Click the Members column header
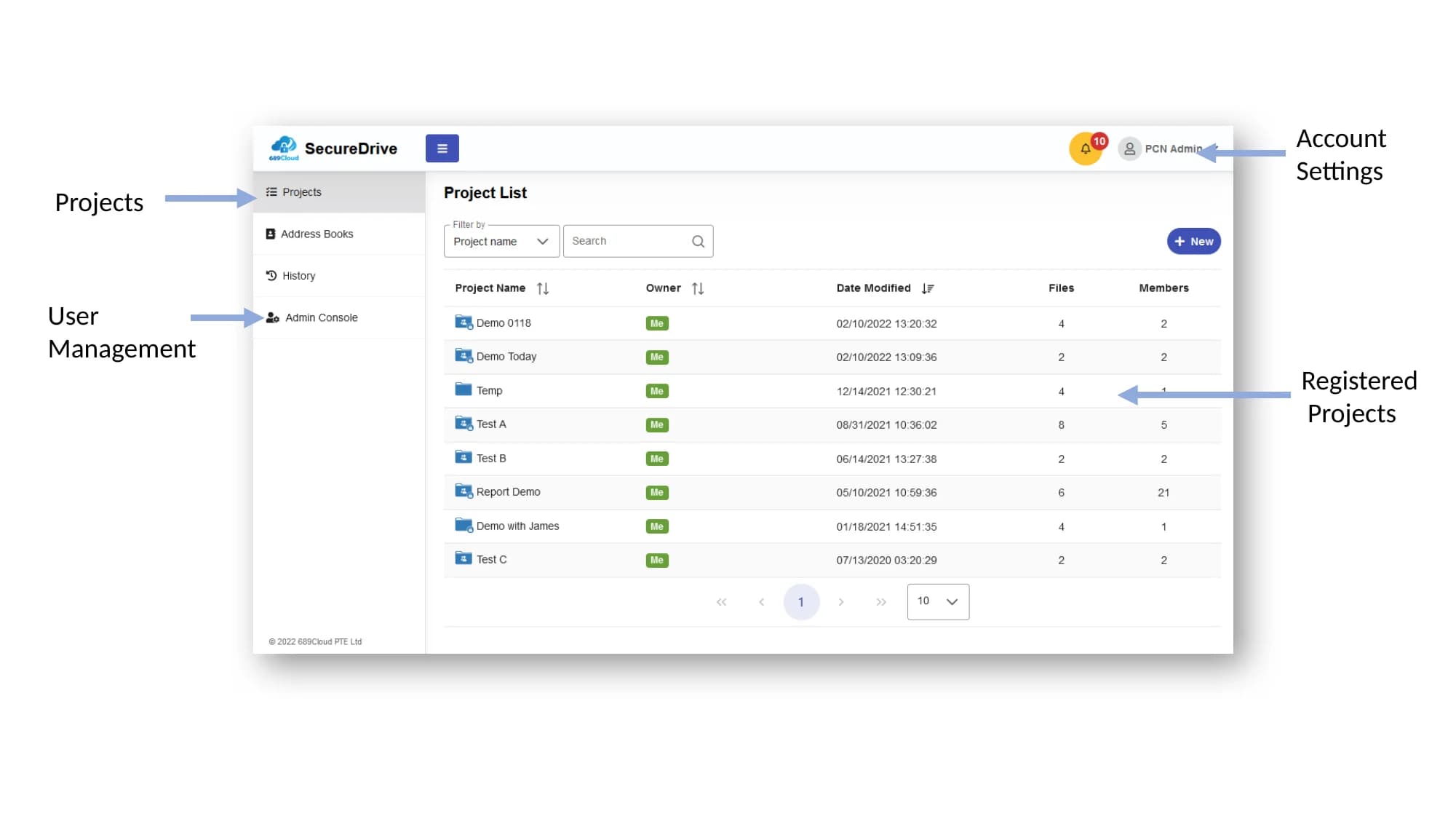 1163,288
